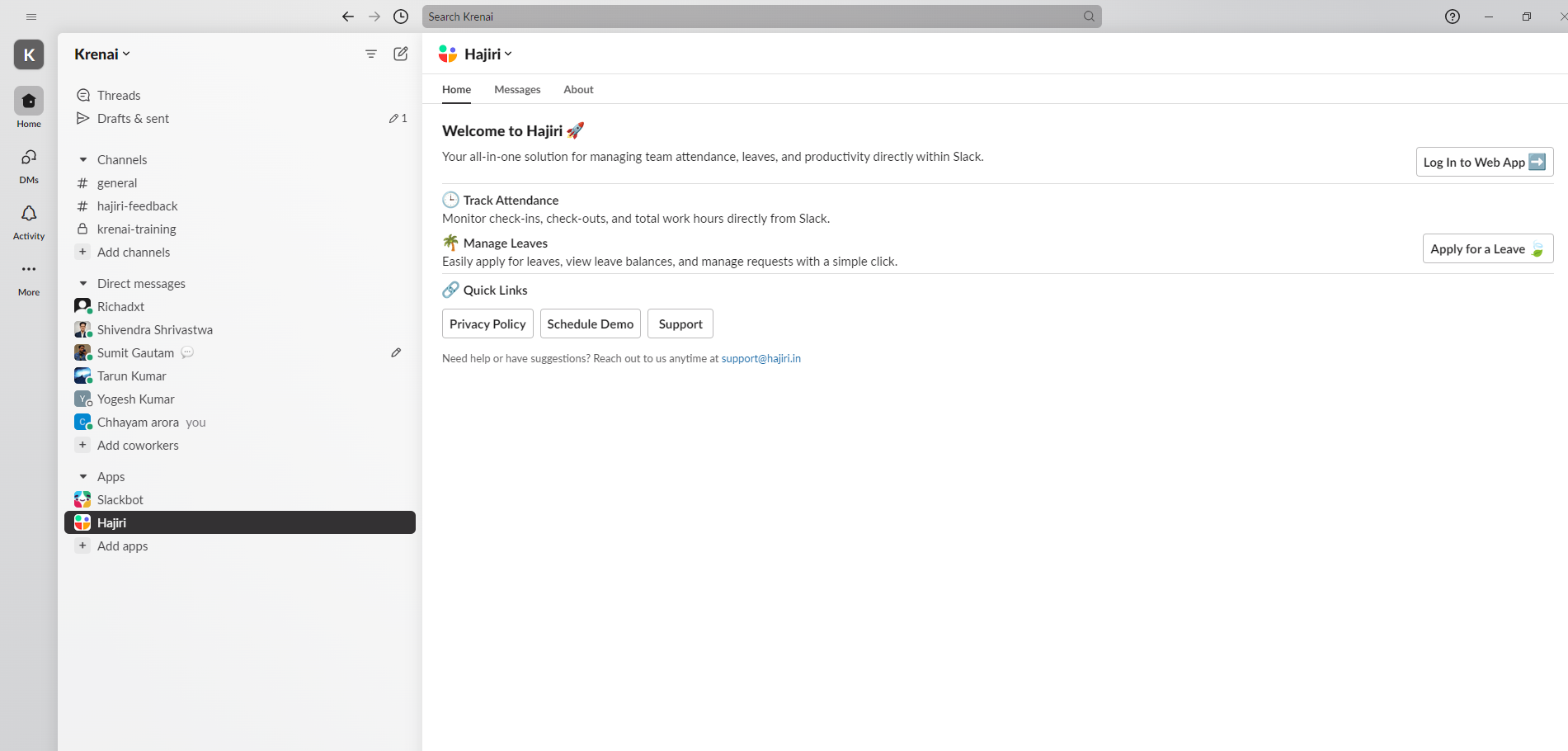Screen dimensions: 1568x751
Task: Click the Add apps label
Action: [x=123, y=546]
